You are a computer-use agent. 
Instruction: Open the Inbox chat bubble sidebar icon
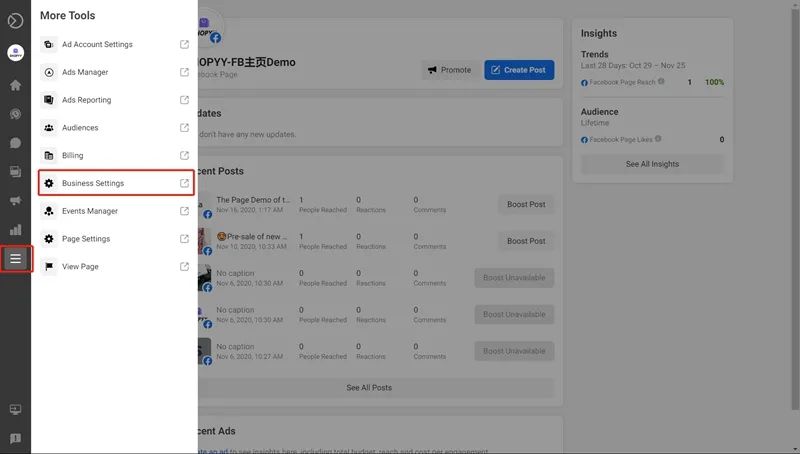[15, 143]
